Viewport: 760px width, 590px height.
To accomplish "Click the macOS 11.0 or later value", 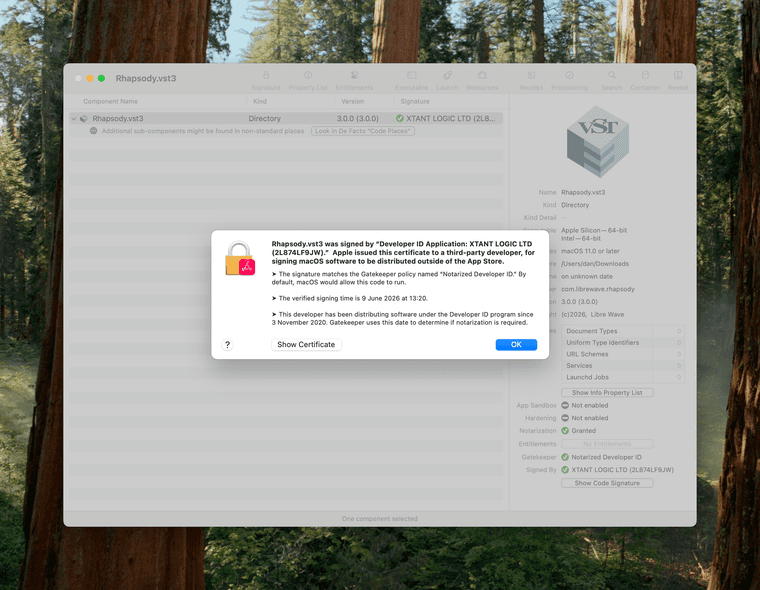I will click(x=590, y=251).
